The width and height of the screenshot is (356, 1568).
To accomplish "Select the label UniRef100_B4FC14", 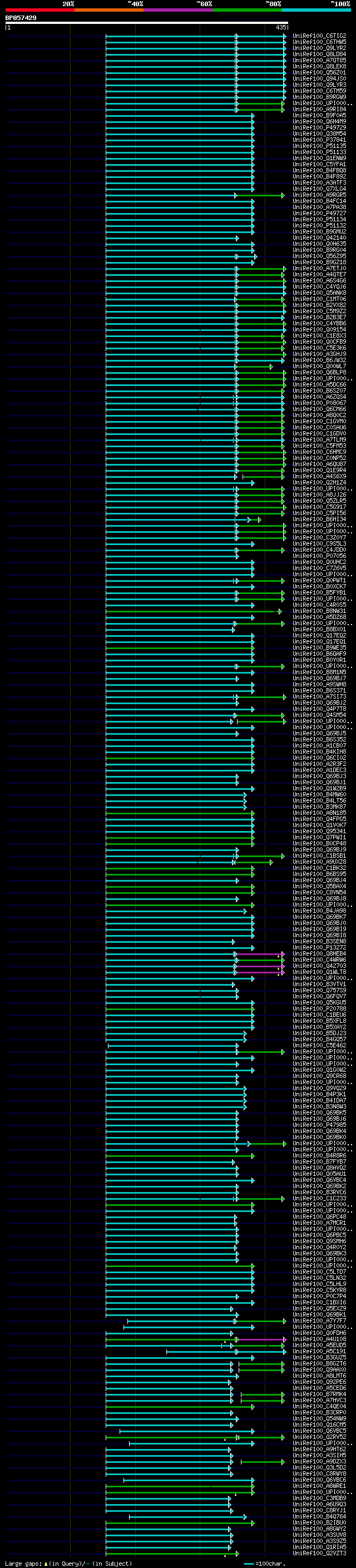I will pyautogui.click(x=319, y=201).
